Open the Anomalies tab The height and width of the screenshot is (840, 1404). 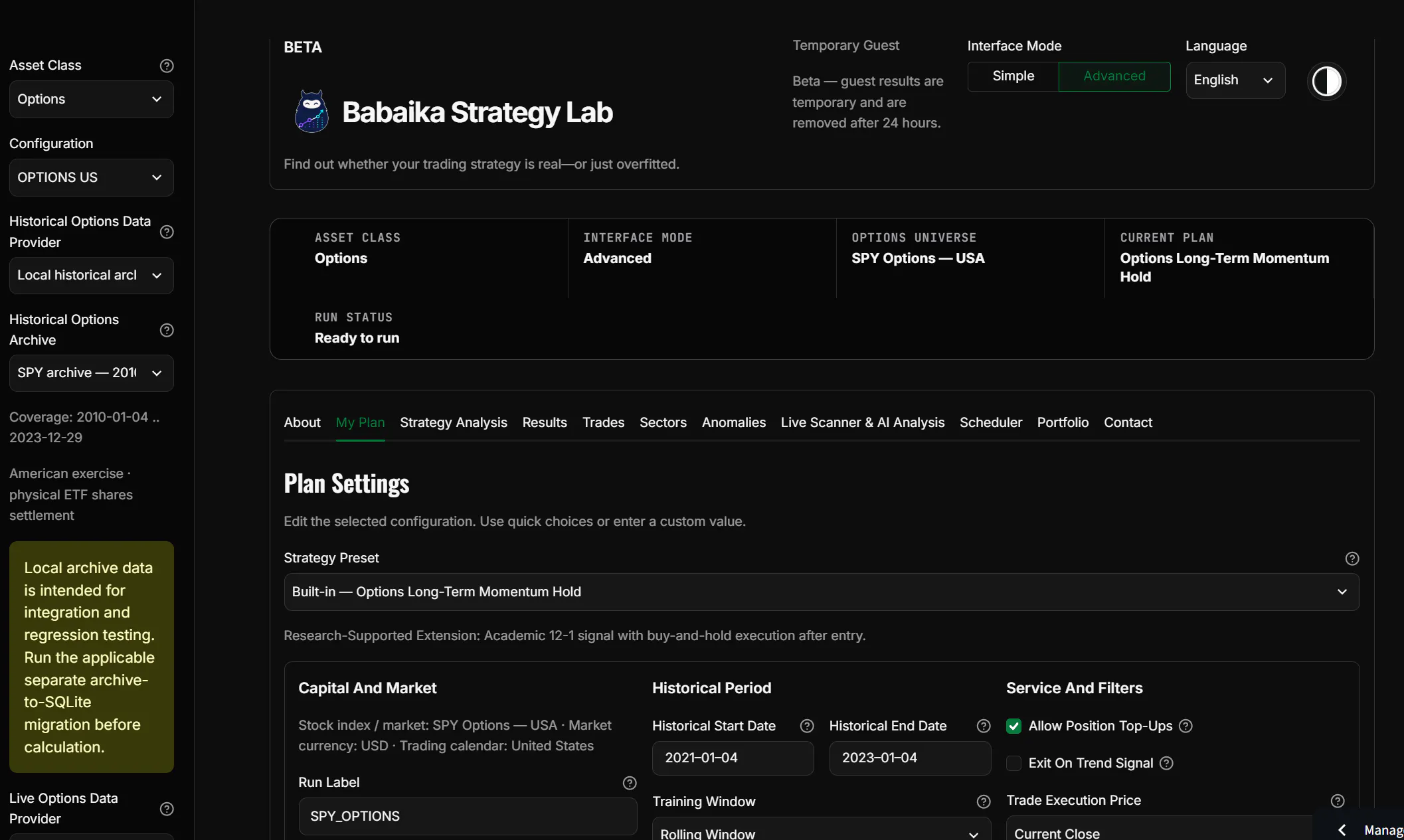coord(734,423)
